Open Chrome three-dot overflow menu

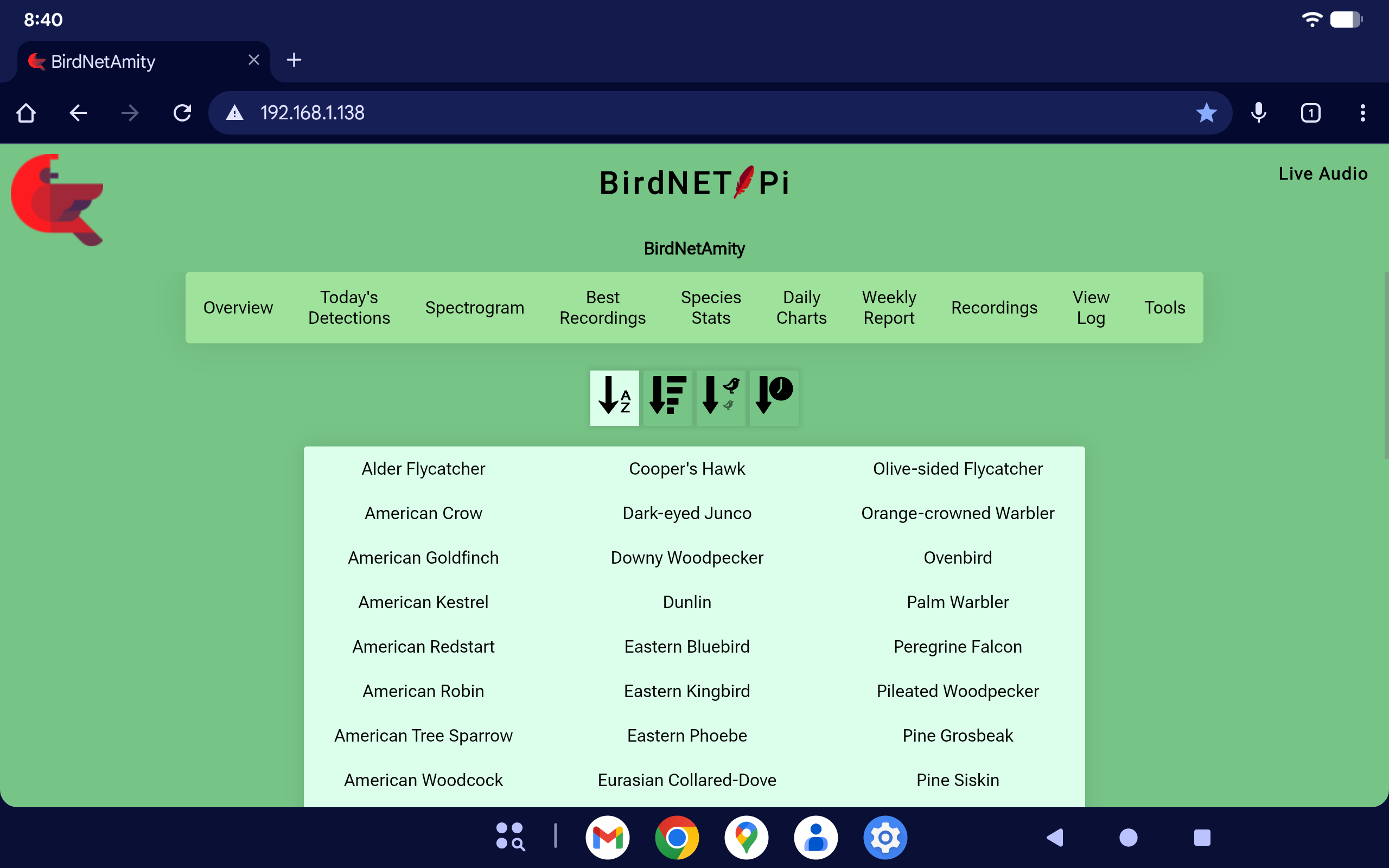1362,112
